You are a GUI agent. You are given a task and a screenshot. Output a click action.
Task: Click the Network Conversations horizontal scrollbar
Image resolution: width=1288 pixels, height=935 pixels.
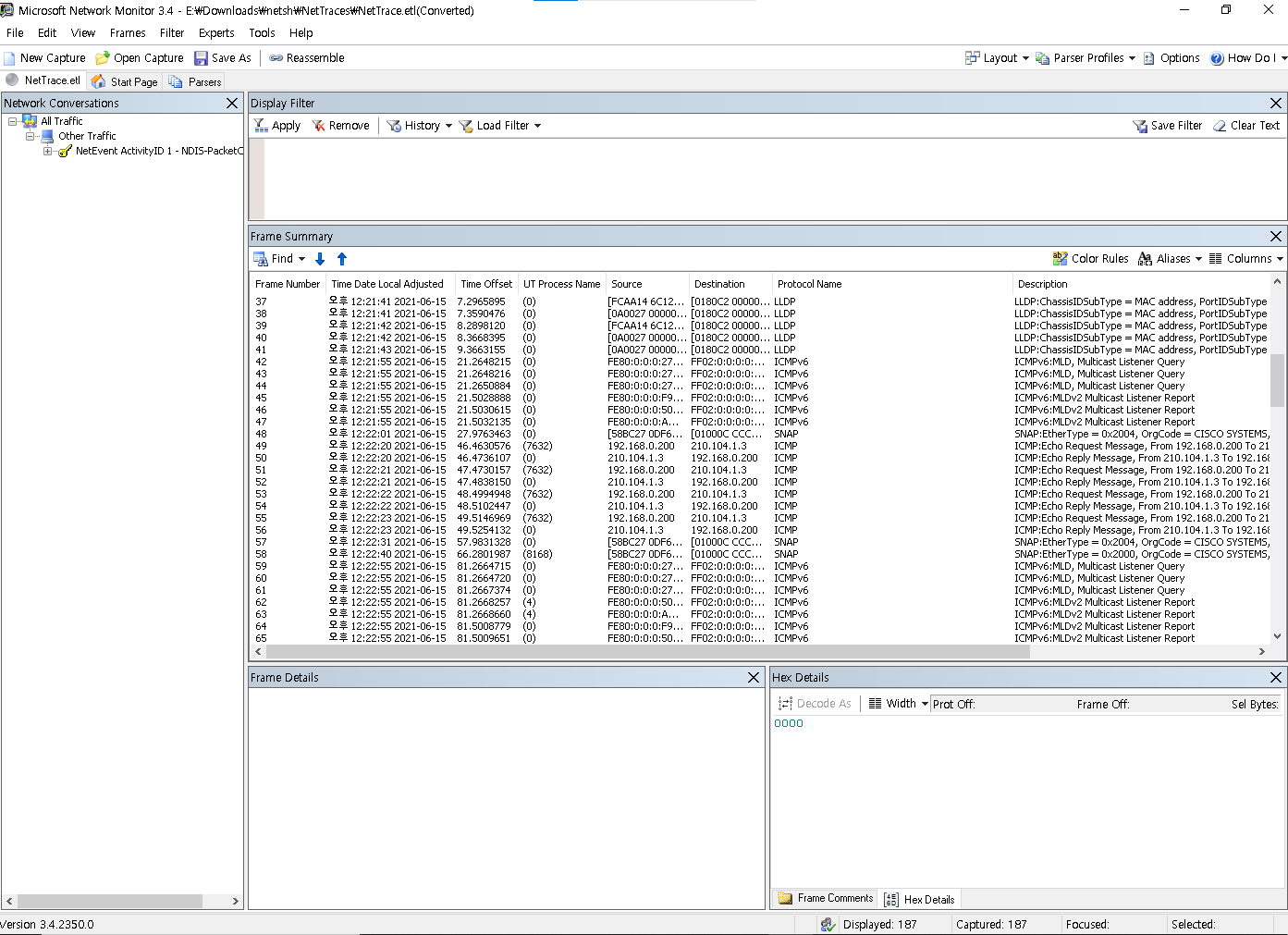point(110,901)
